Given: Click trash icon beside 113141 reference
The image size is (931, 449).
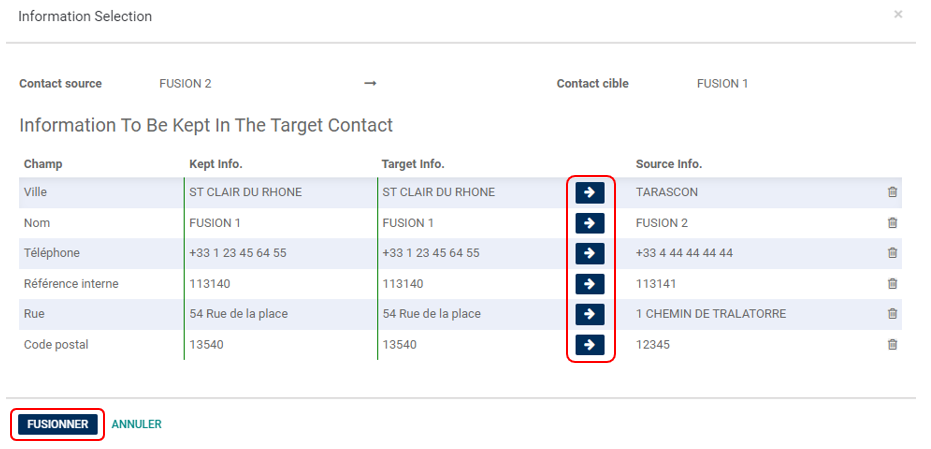Looking at the screenshot, I should click(x=892, y=284).
